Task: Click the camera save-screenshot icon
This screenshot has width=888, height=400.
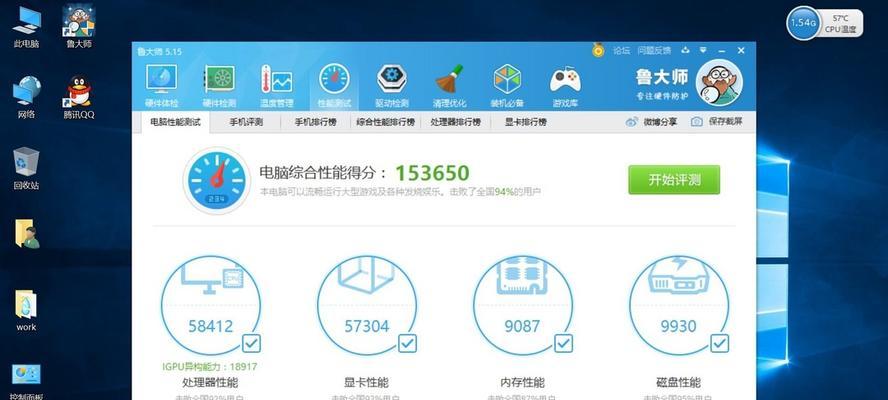Action: point(697,122)
